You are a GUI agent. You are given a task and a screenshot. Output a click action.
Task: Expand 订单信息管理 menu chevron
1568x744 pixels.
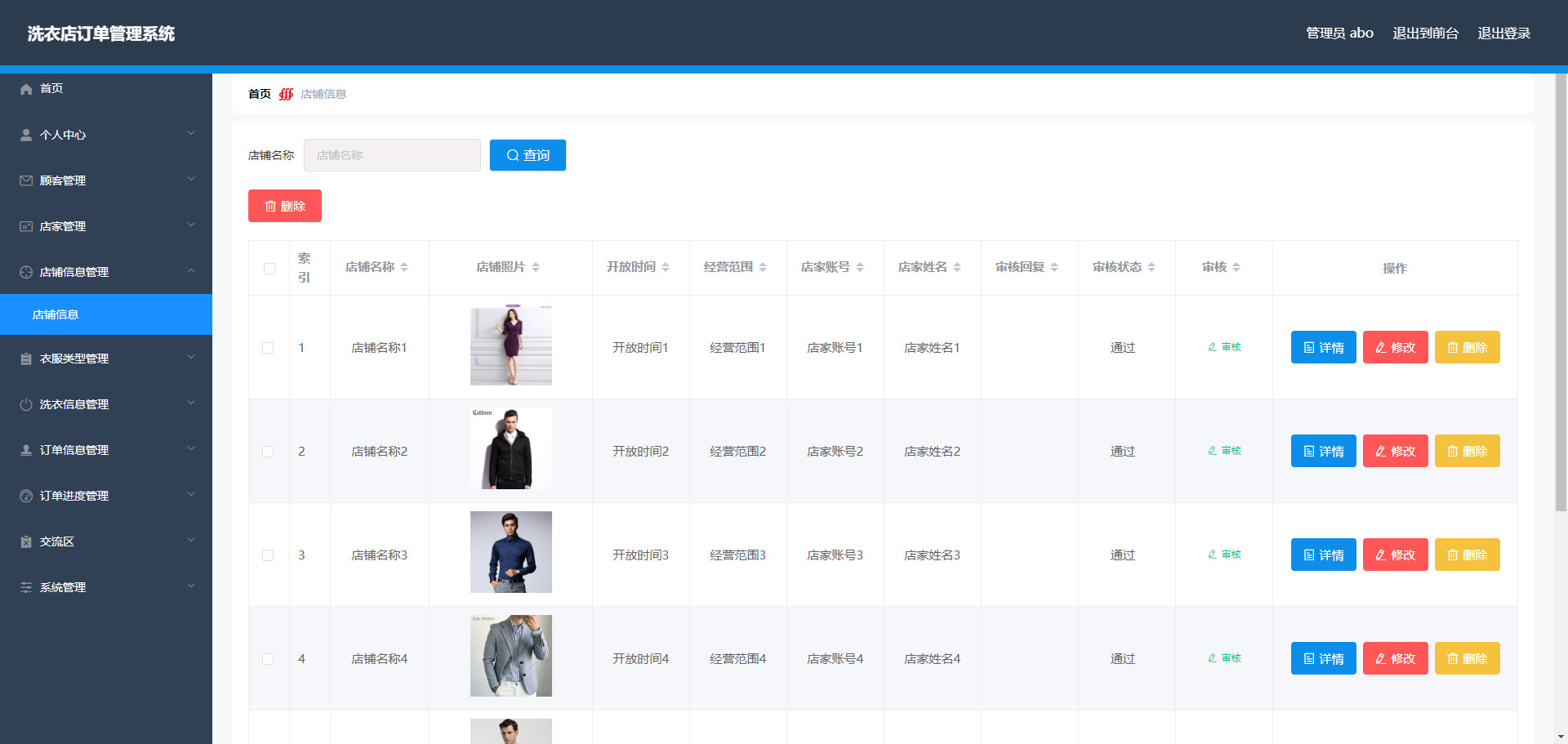(x=191, y=448)
